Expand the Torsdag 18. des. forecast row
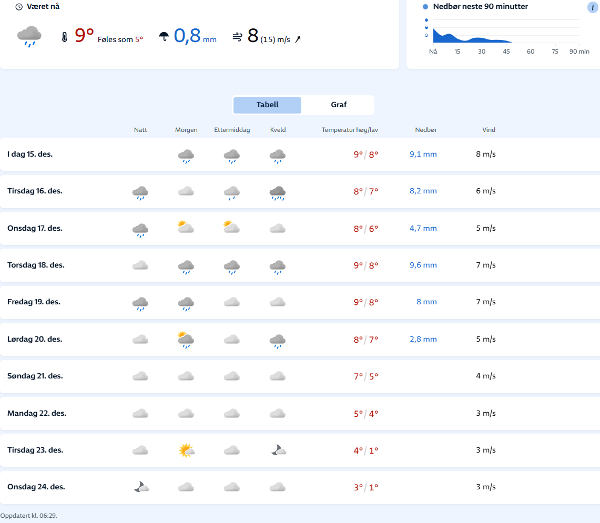Screen dimensions: 600x523 tap(300, 265)
